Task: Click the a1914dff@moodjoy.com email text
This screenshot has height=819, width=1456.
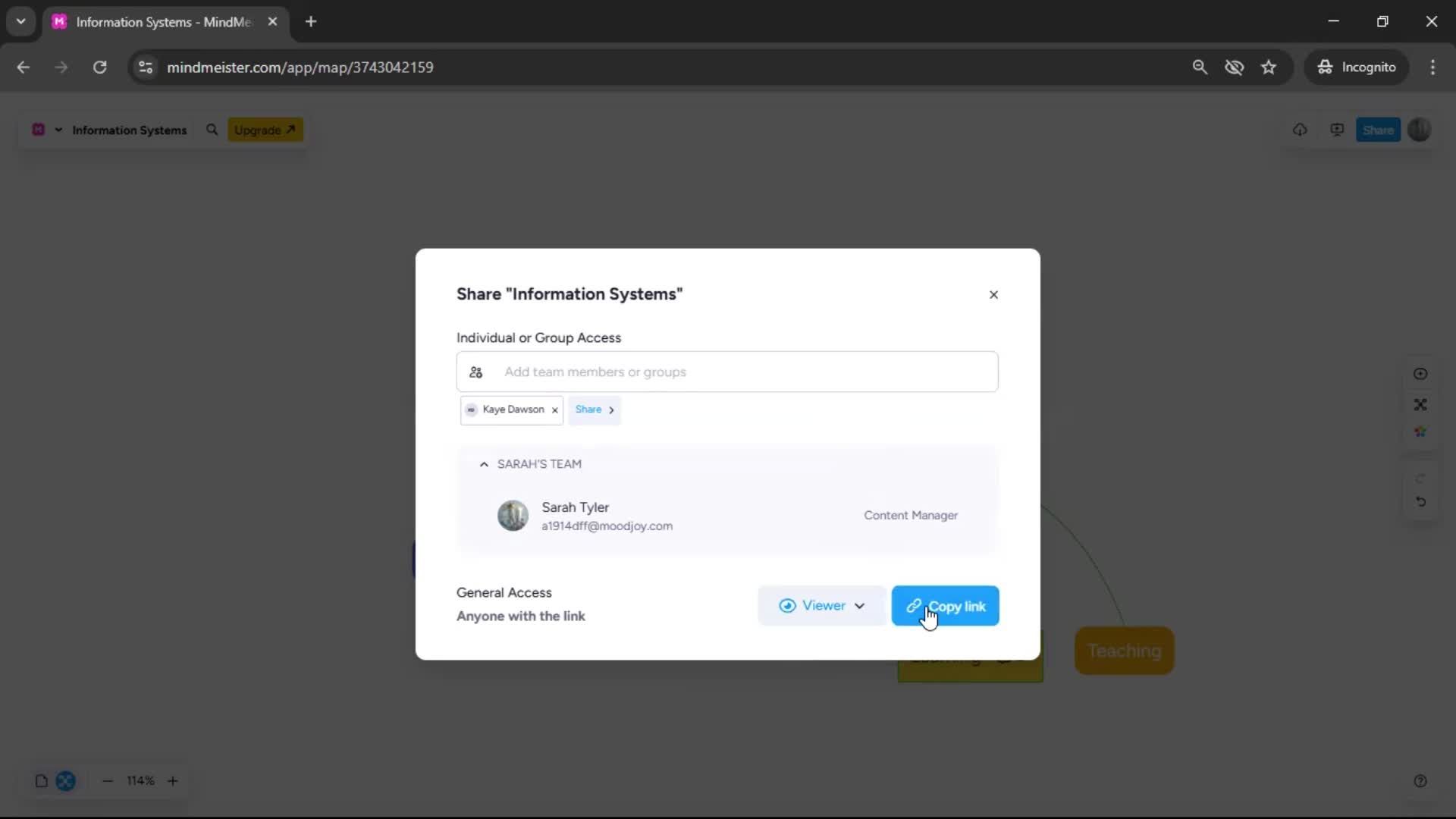Action: tap(607, 526)
